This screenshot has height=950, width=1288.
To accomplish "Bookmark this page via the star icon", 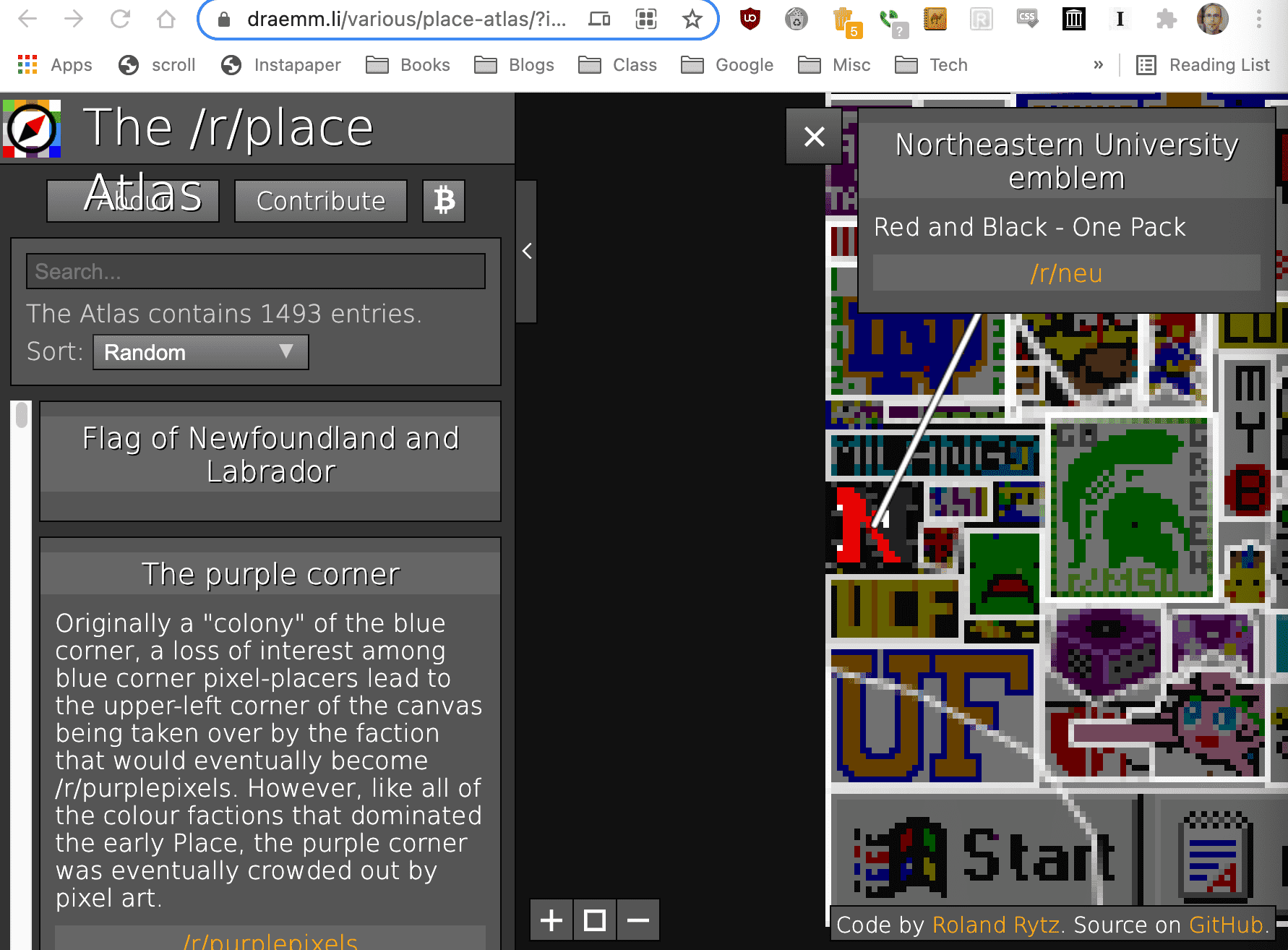I will pos(692,20).
